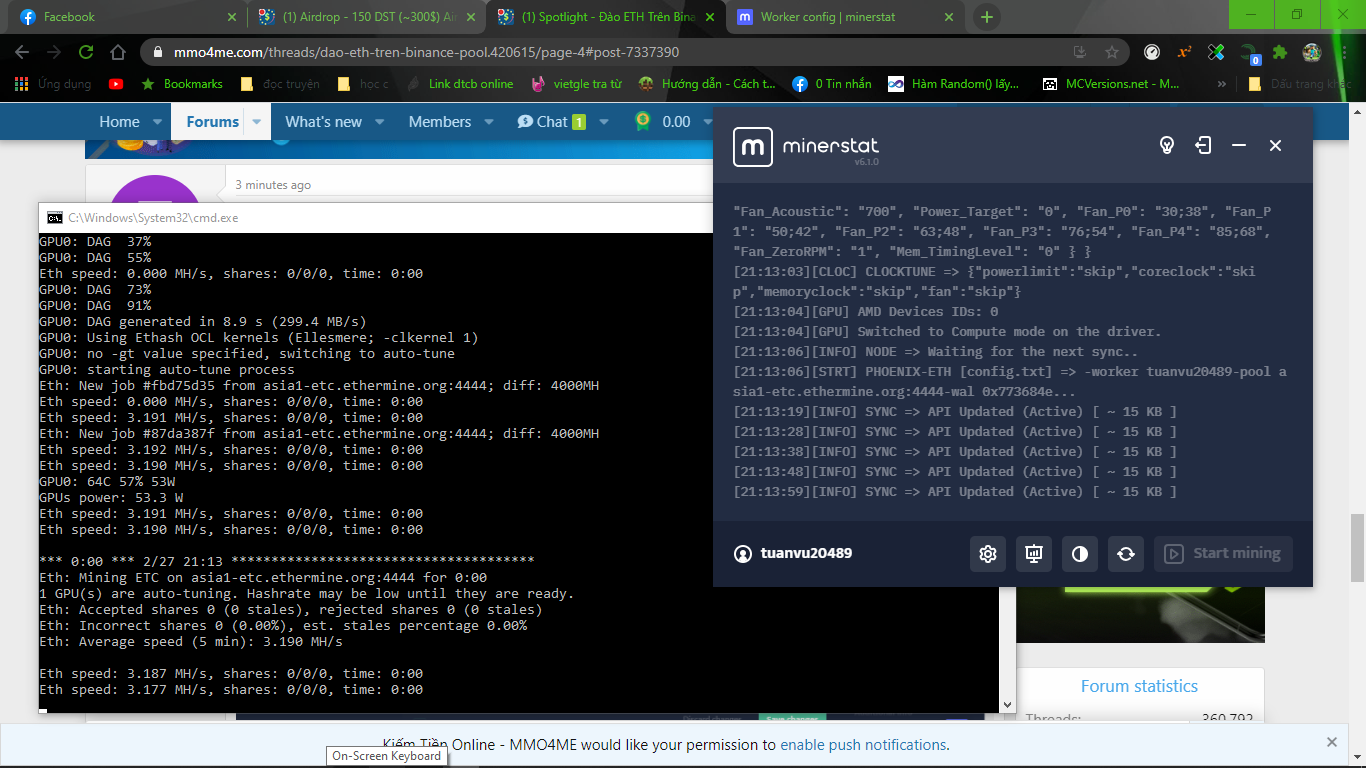
Task: Click the enable push notifications link
Action: pos(863,745)
